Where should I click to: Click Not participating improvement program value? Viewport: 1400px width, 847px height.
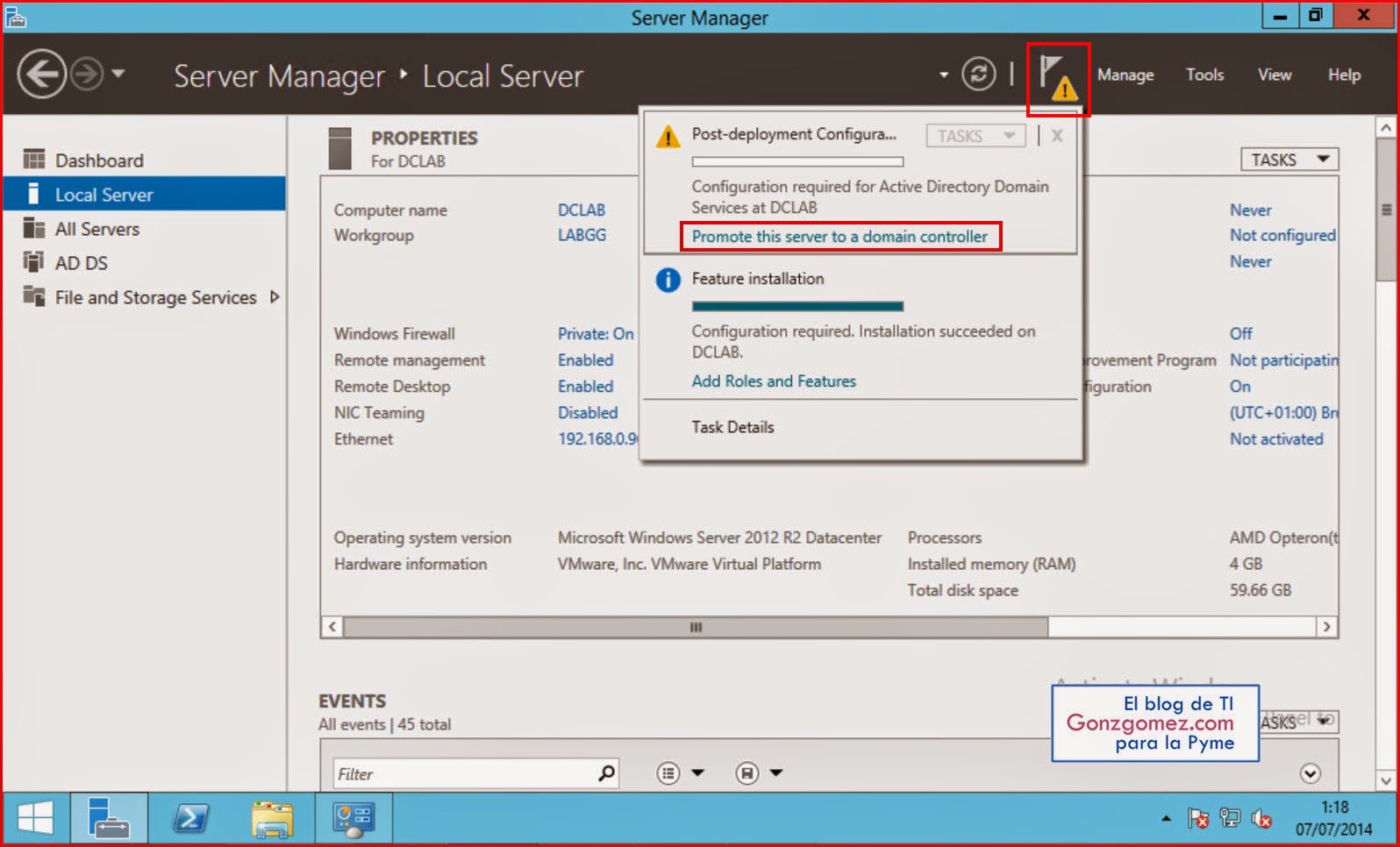tap(1284, 360)
